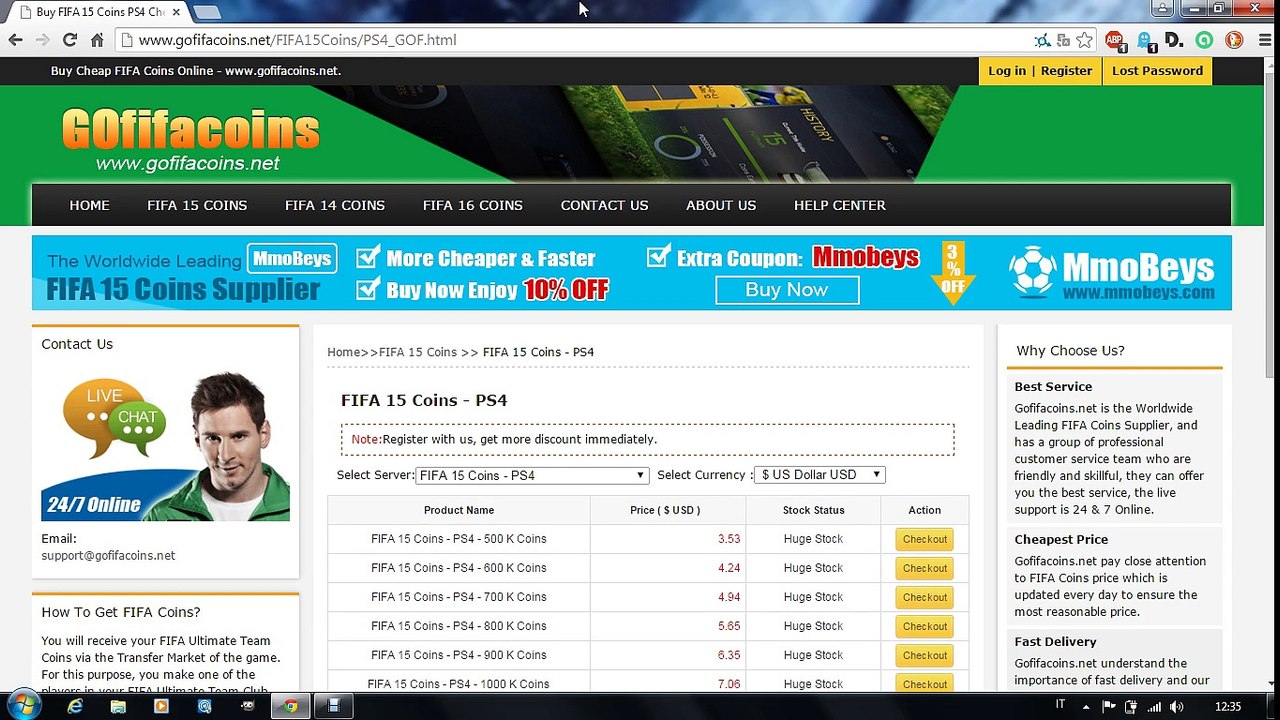The width and height of the screenshot is (1280, 720).
Task: Click the Stock Status column header
Action: coord(813,510)
